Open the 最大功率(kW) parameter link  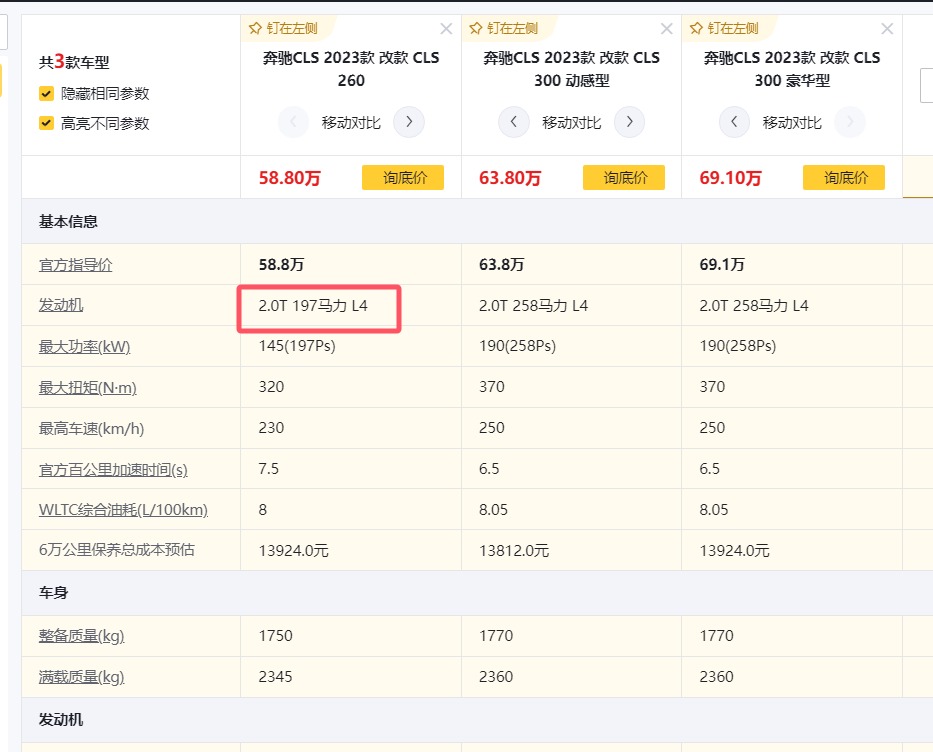click(85, 347)
